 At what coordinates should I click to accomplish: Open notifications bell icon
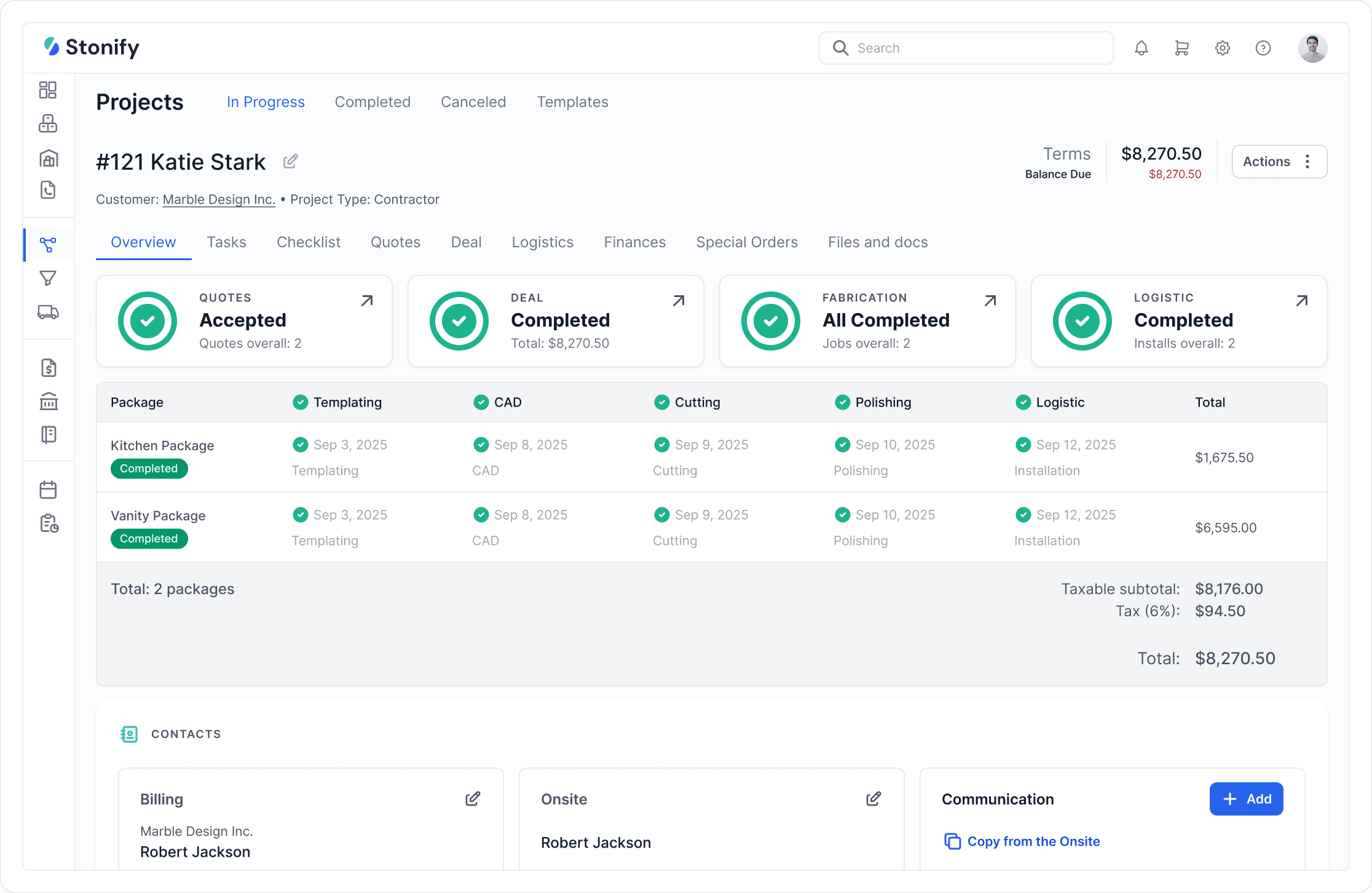1141,48
